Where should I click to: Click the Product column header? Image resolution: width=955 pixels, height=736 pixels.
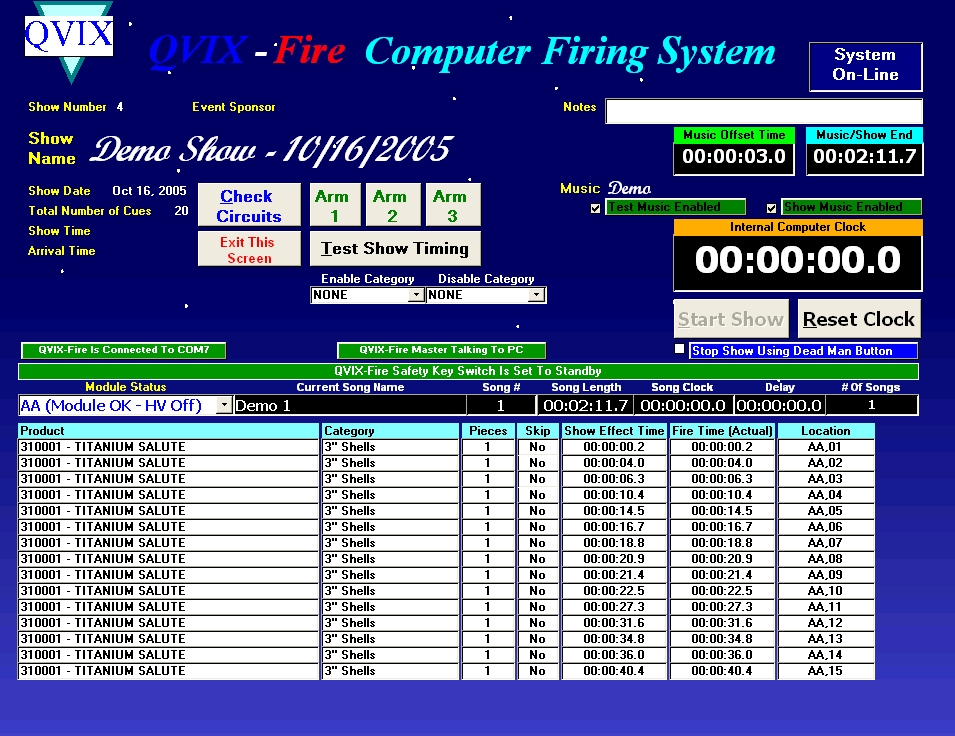click(x=169, y=431)
